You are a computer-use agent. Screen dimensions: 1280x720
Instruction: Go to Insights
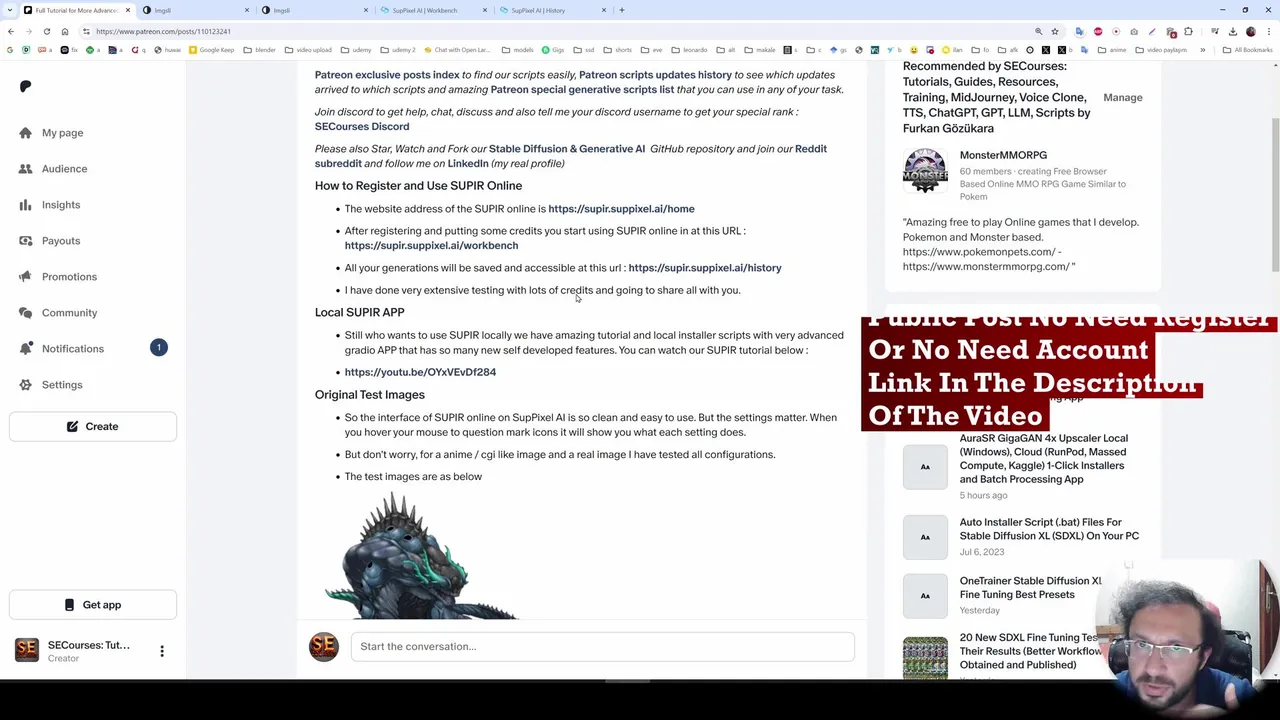point(61,205)
